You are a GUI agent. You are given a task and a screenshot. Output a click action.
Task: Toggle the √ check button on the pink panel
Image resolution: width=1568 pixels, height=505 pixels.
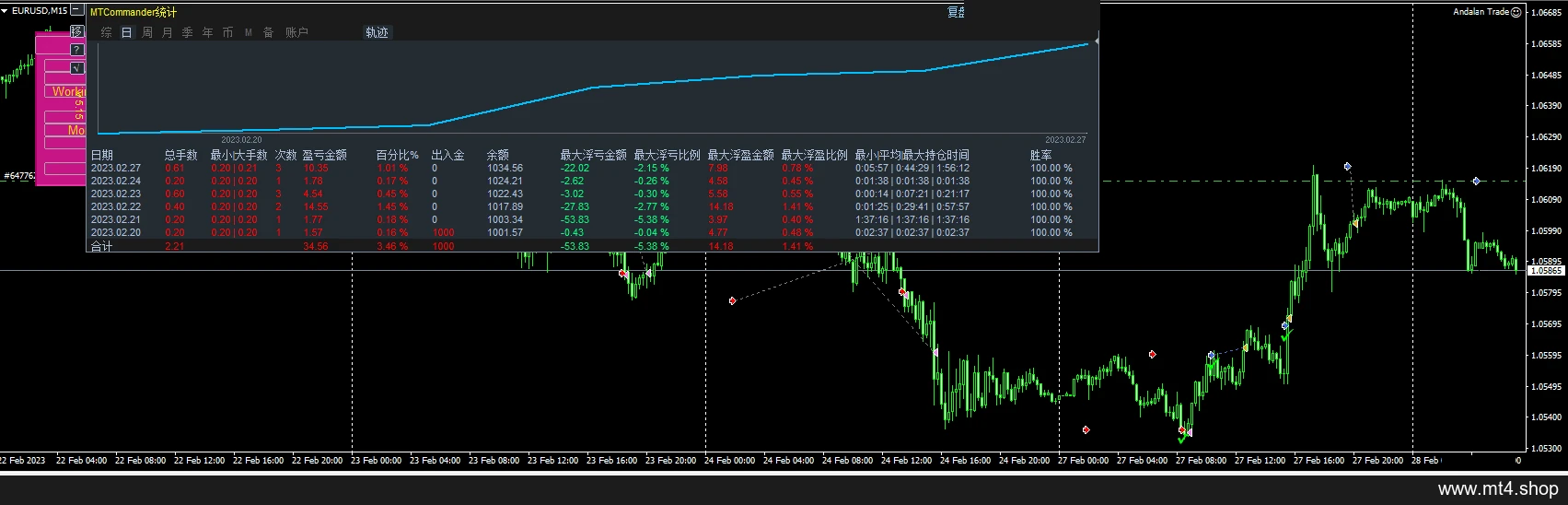(x=76, y=68)
